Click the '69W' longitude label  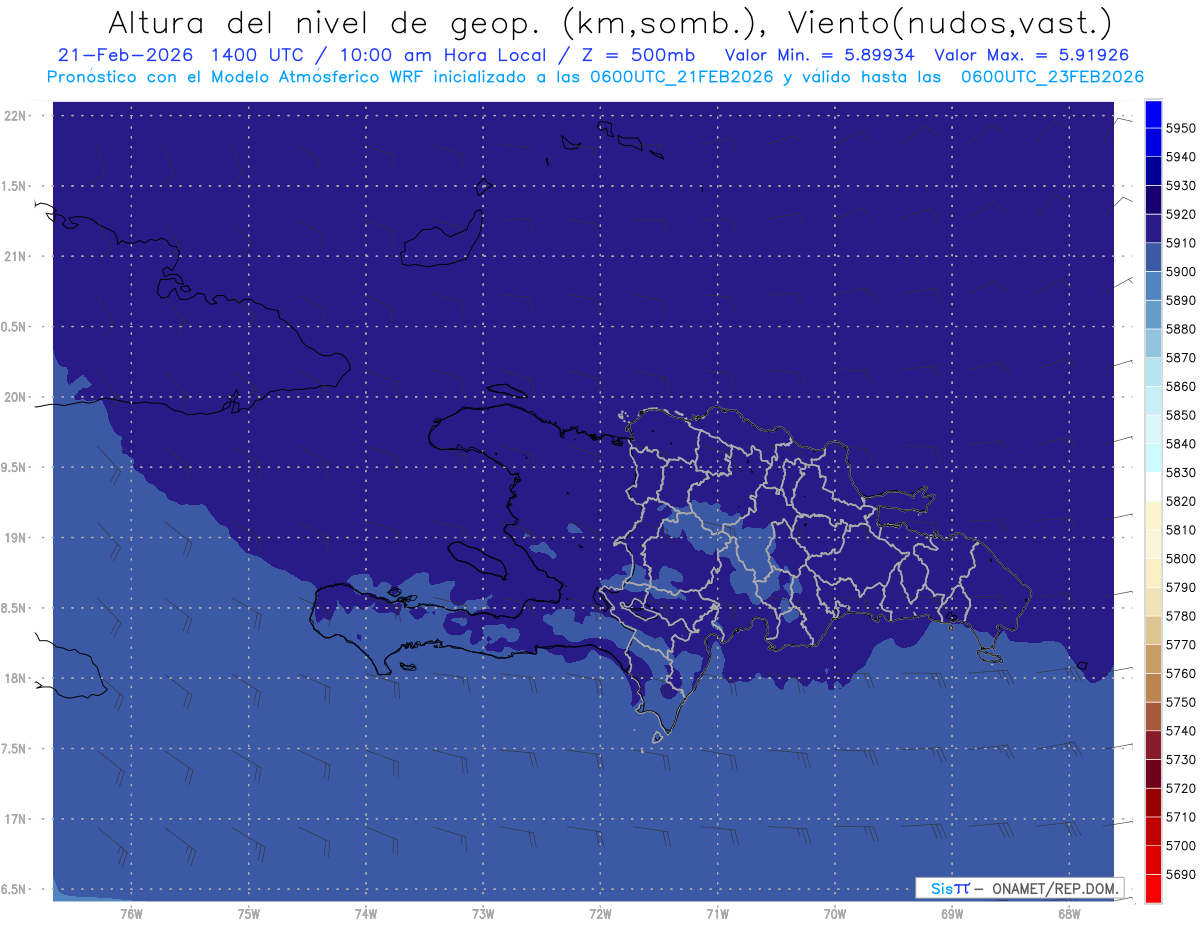[x=952, y=914]
